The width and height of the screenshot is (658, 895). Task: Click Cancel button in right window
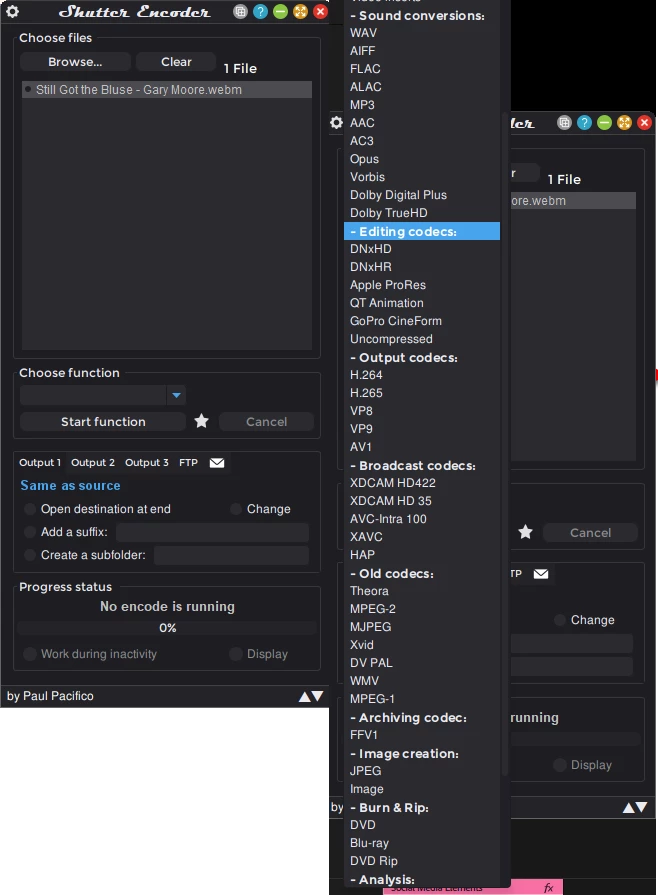pos(590,533)
